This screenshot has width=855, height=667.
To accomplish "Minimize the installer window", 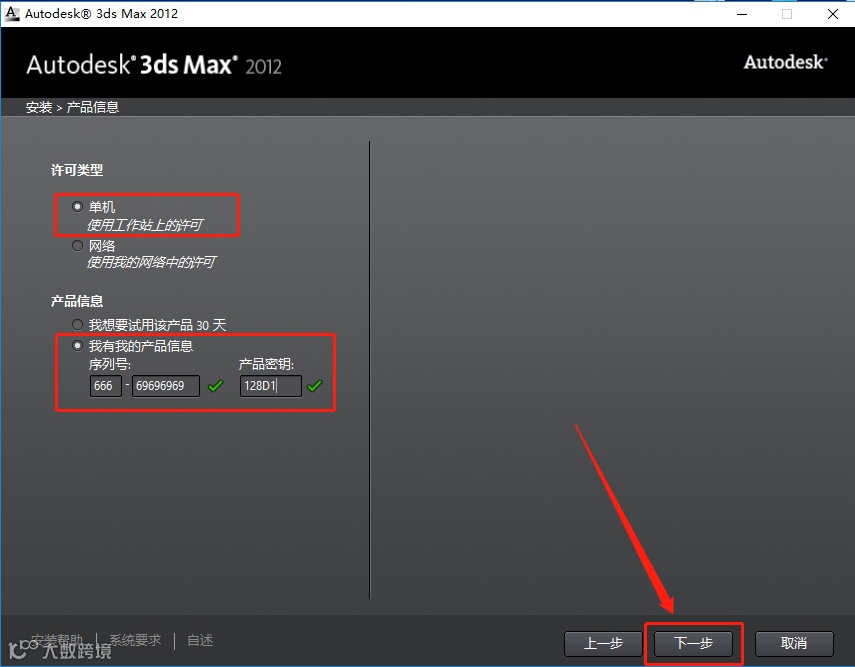I will point(742,14).
